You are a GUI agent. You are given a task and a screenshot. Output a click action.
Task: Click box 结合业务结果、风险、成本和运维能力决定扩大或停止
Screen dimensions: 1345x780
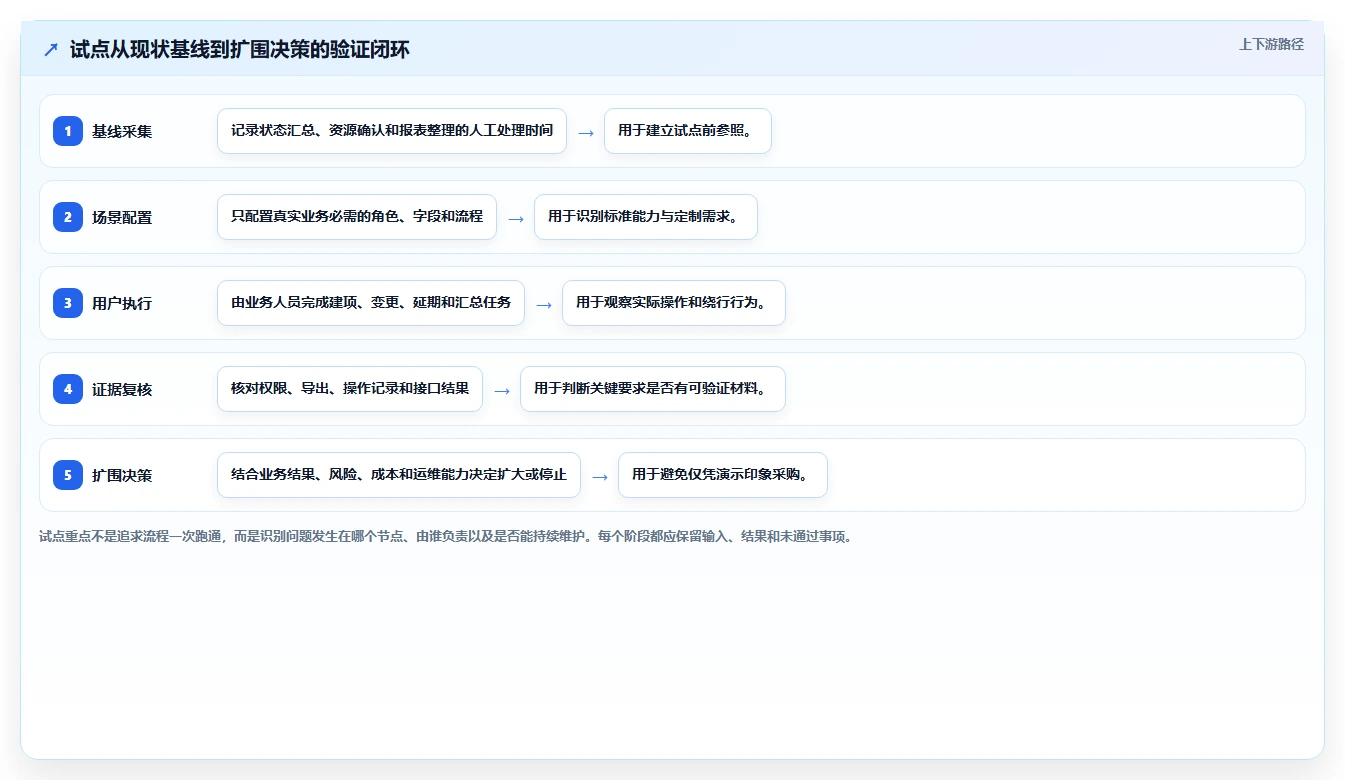399,475
